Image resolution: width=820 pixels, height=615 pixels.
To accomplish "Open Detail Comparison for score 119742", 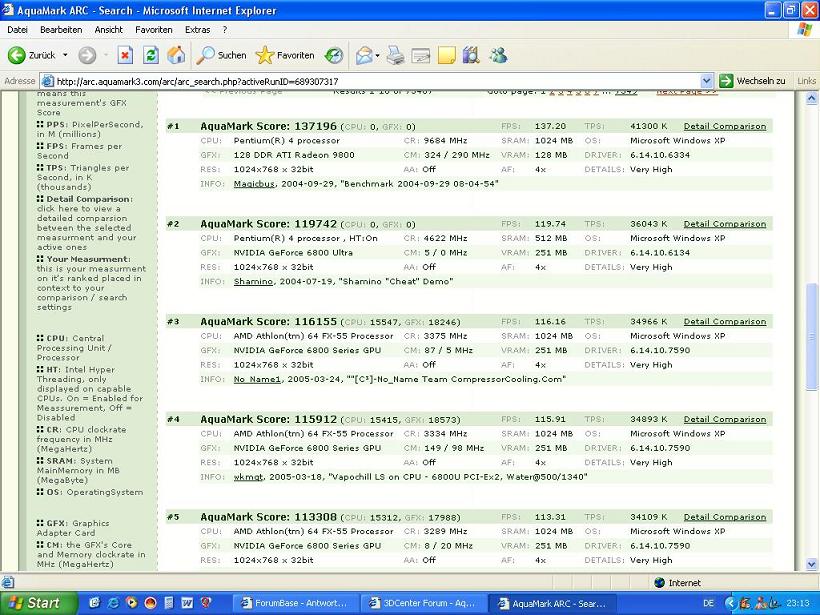I will pos(725,224).
